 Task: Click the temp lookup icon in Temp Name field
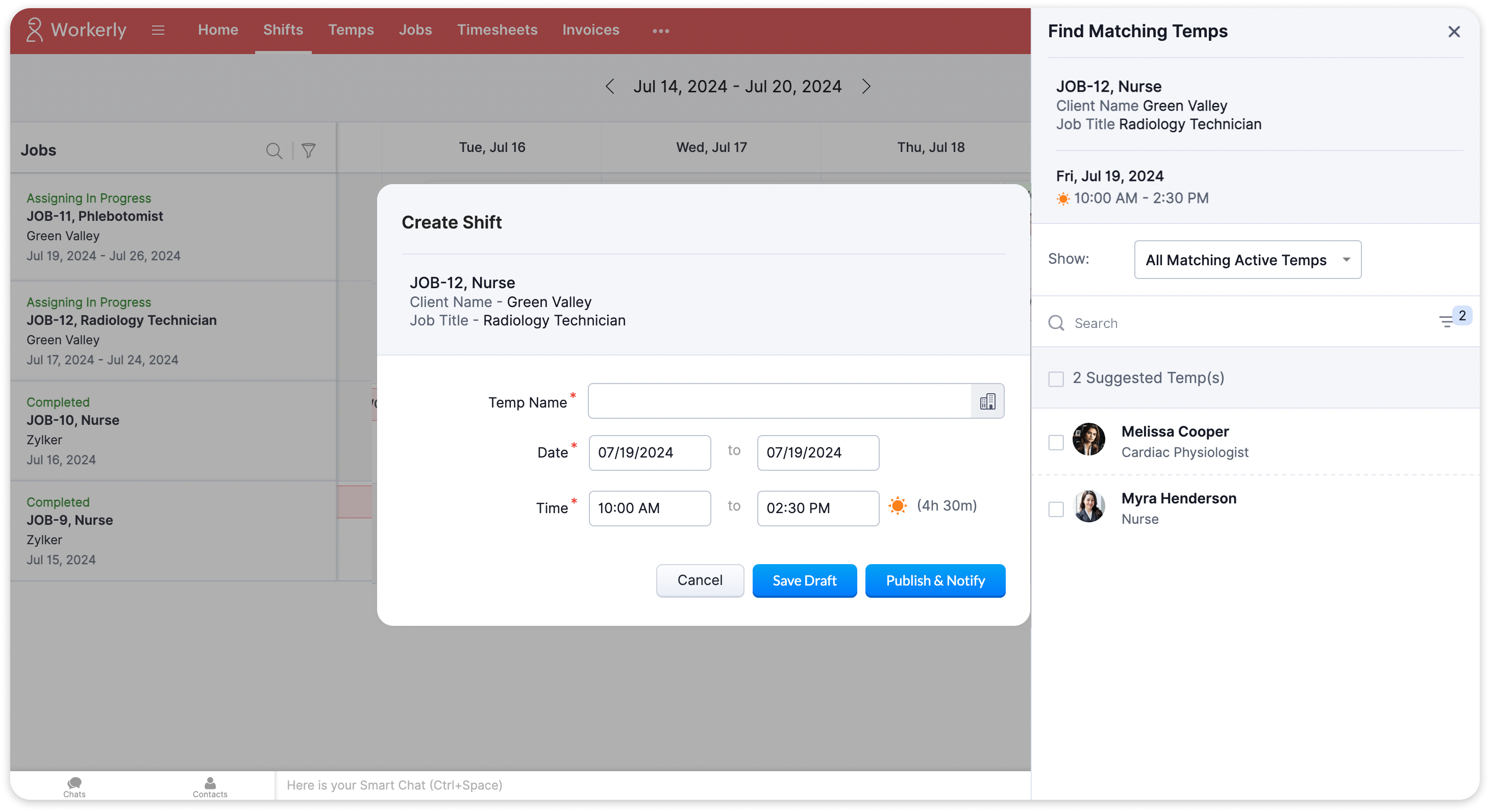tap(987, 401)
